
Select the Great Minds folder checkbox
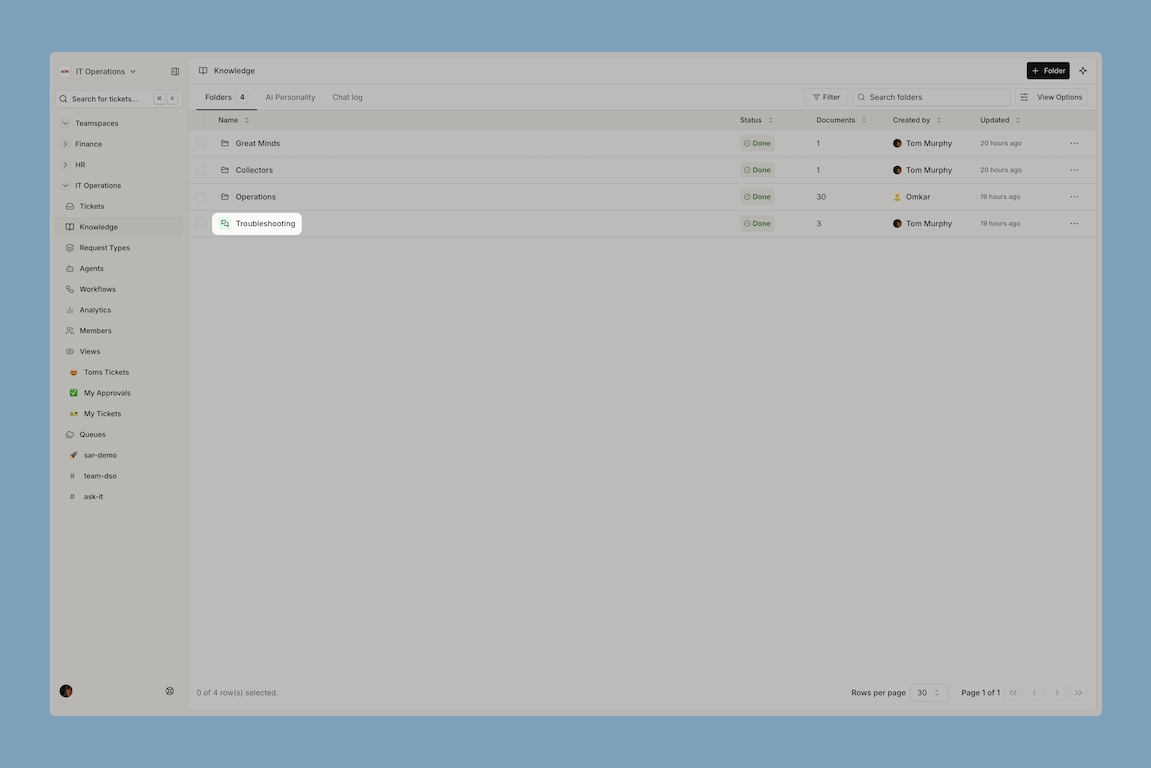tap(201, 143)
